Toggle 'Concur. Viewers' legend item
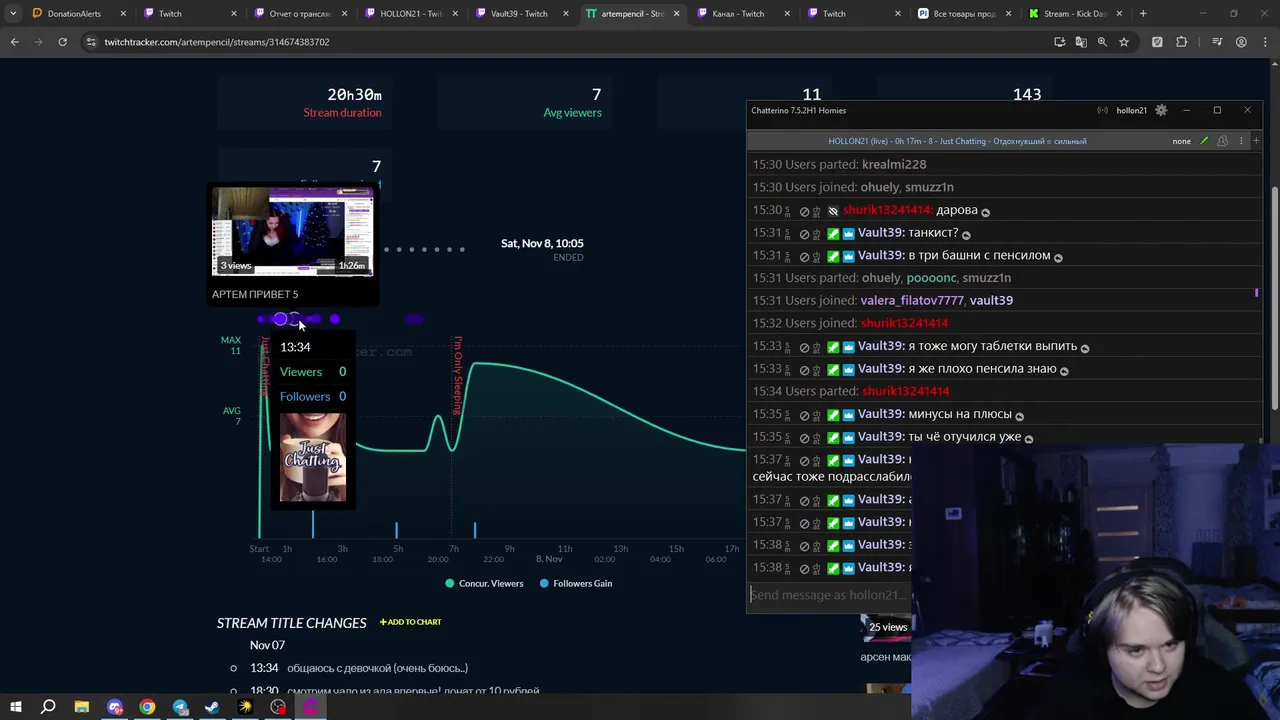The height and width of the screenshot is (720, 1280). tap(483, 583)
